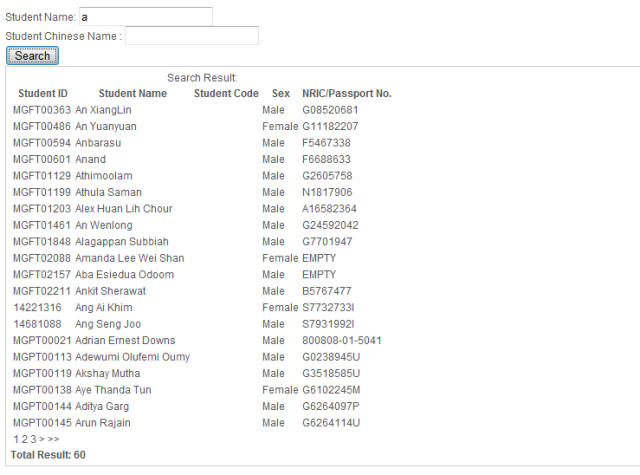Select student name Anbarasu
Screen dimensions: 640x475
click(x=98, y=143)
